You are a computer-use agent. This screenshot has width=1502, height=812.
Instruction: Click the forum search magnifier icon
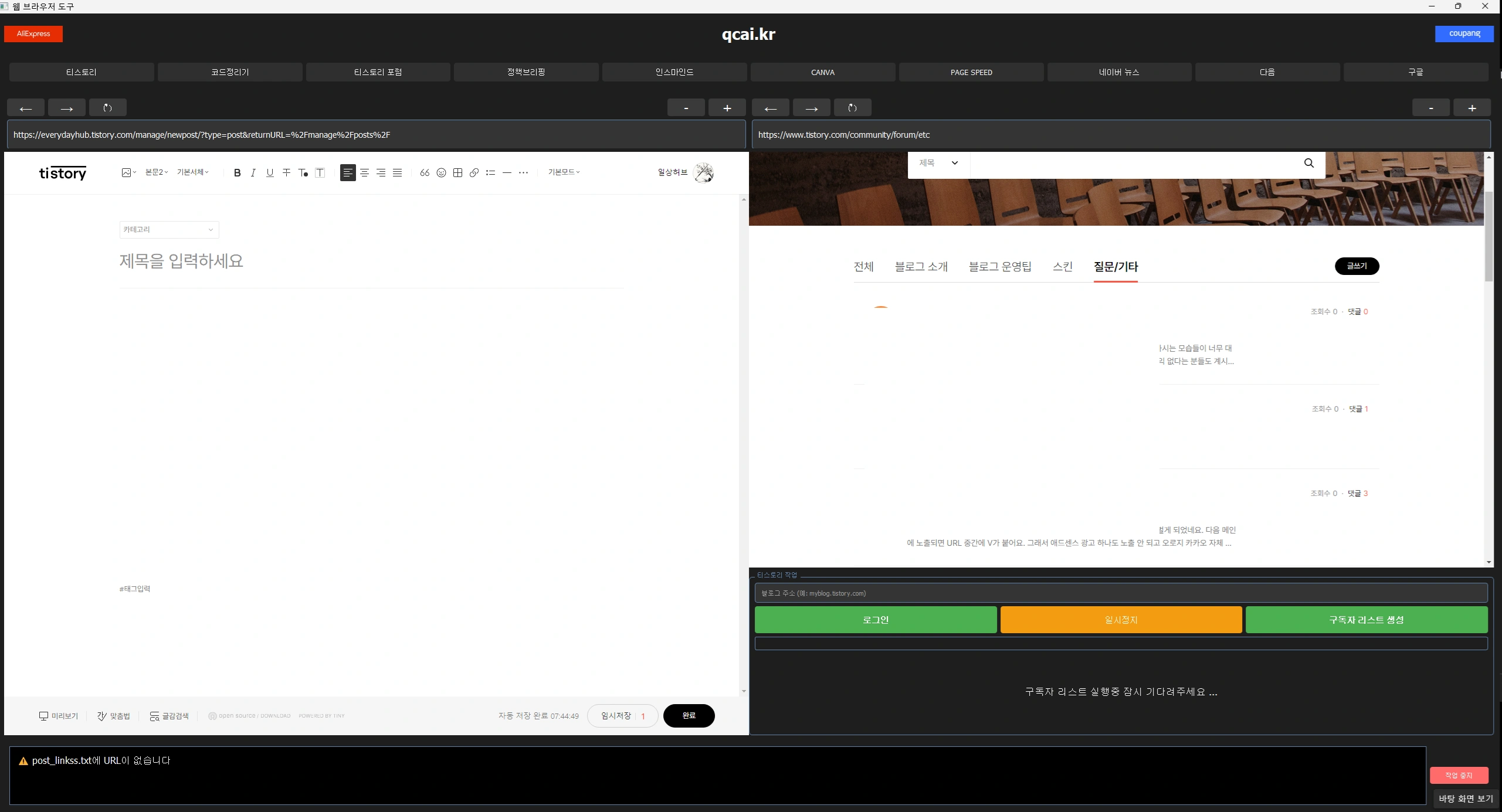point(1308,163)
